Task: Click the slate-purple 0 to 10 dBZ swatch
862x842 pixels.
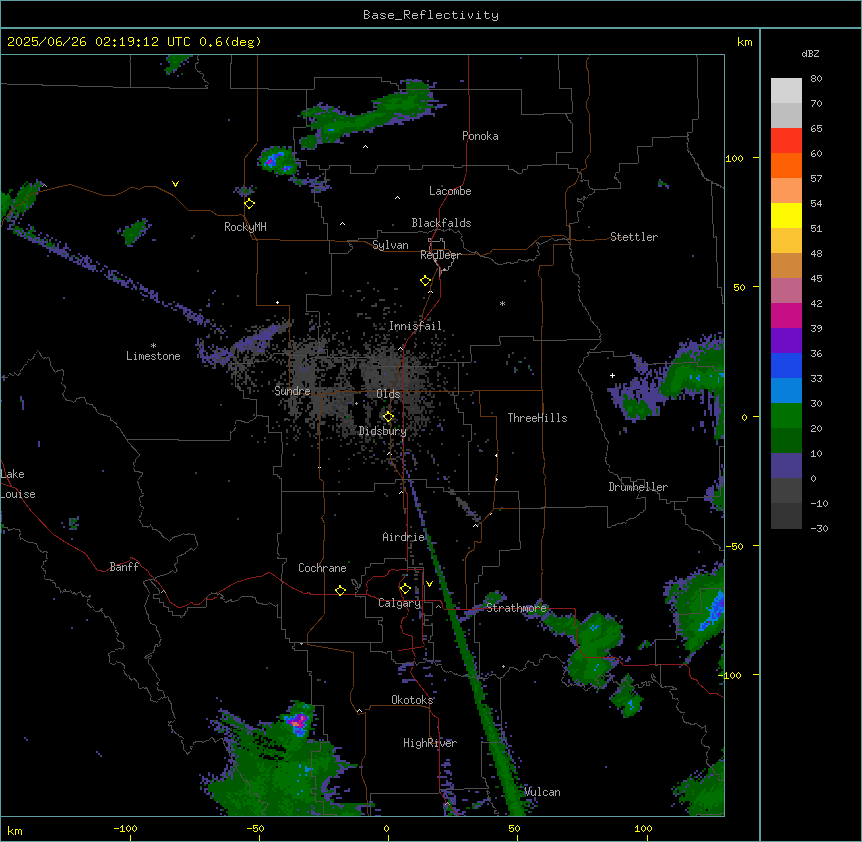Action: point(786,466)
